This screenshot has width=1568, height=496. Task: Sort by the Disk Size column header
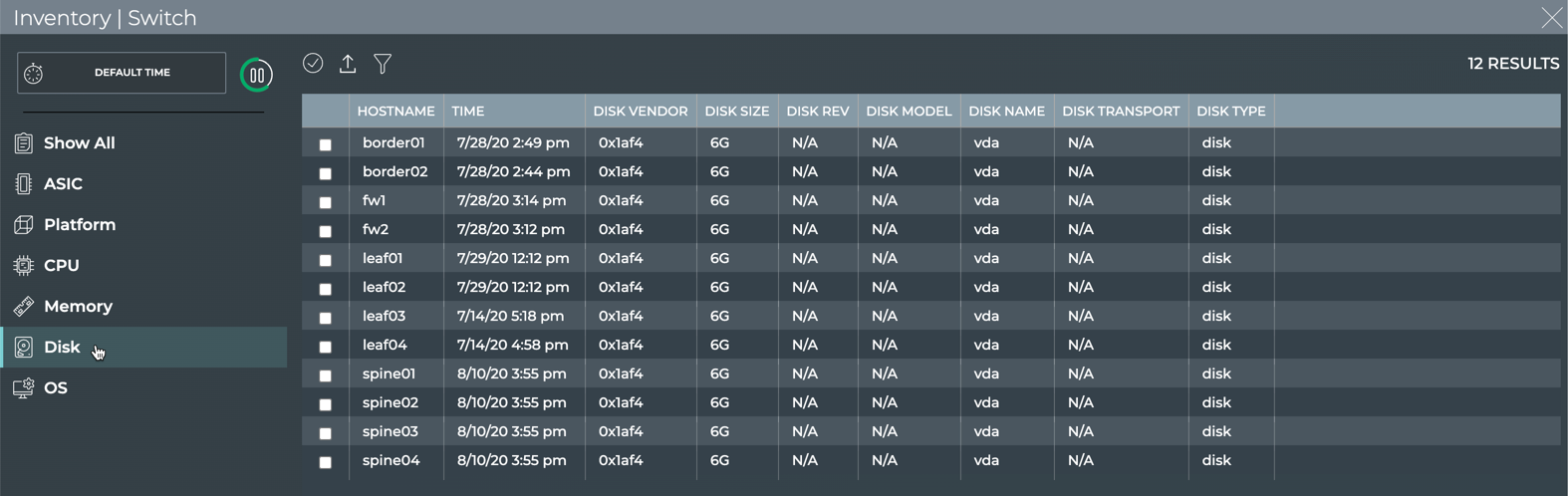click(x=736, y=111)
